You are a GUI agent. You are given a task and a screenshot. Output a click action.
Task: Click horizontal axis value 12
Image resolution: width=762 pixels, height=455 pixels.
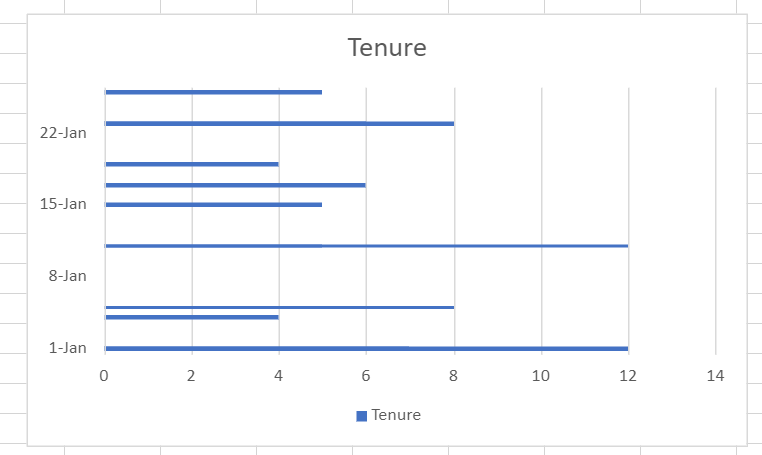[x=628, y=376]
